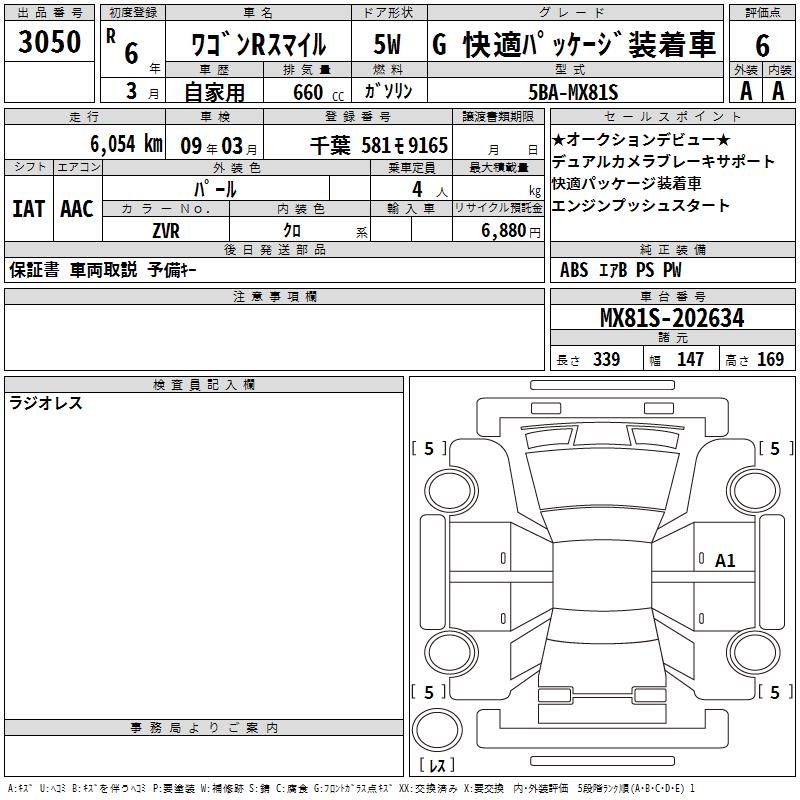Select inspector note ラジオレス
Screen dimensions: 800x800
(46, 403)
